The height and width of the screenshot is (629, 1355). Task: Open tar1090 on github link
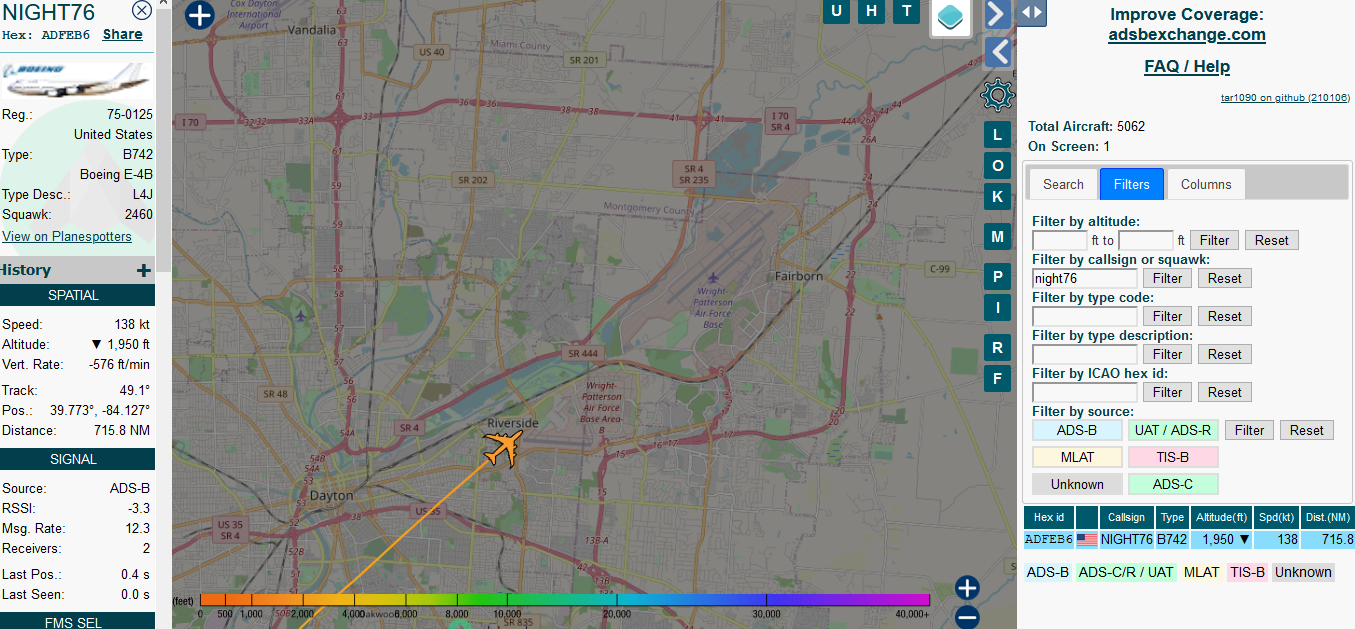coord(1285,98)
